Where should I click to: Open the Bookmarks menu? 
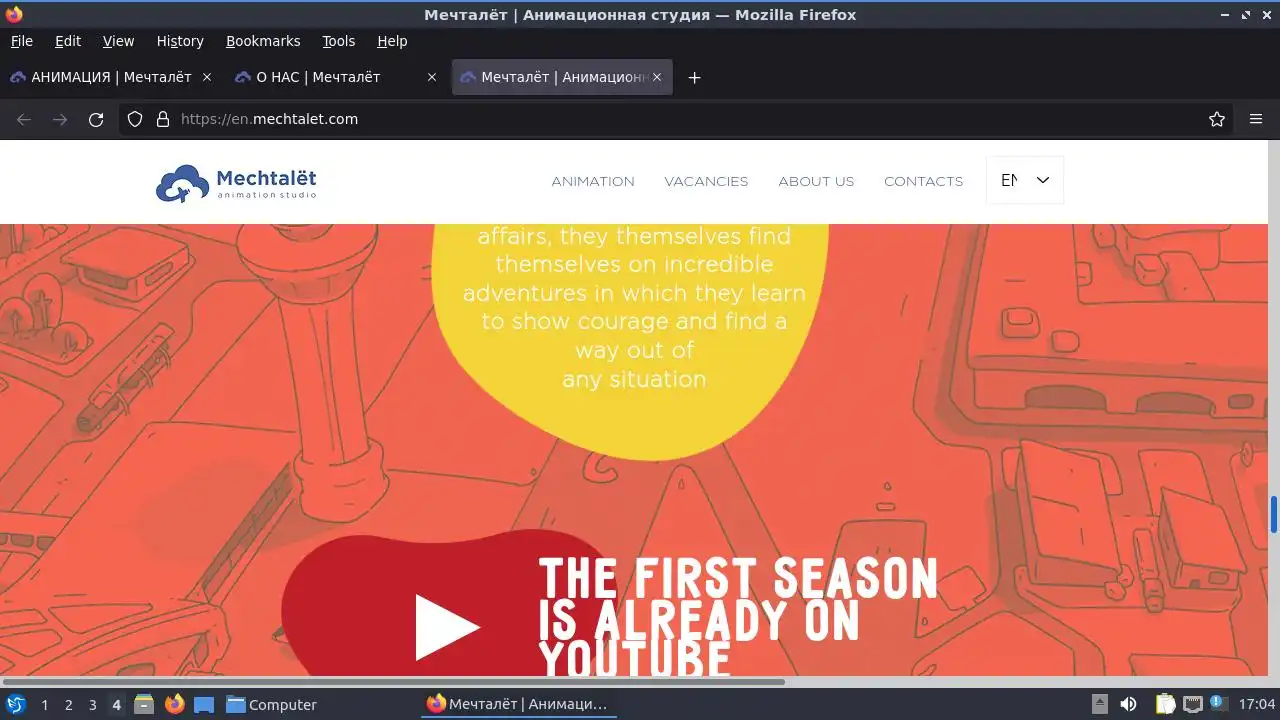click(x=263, y=41)
